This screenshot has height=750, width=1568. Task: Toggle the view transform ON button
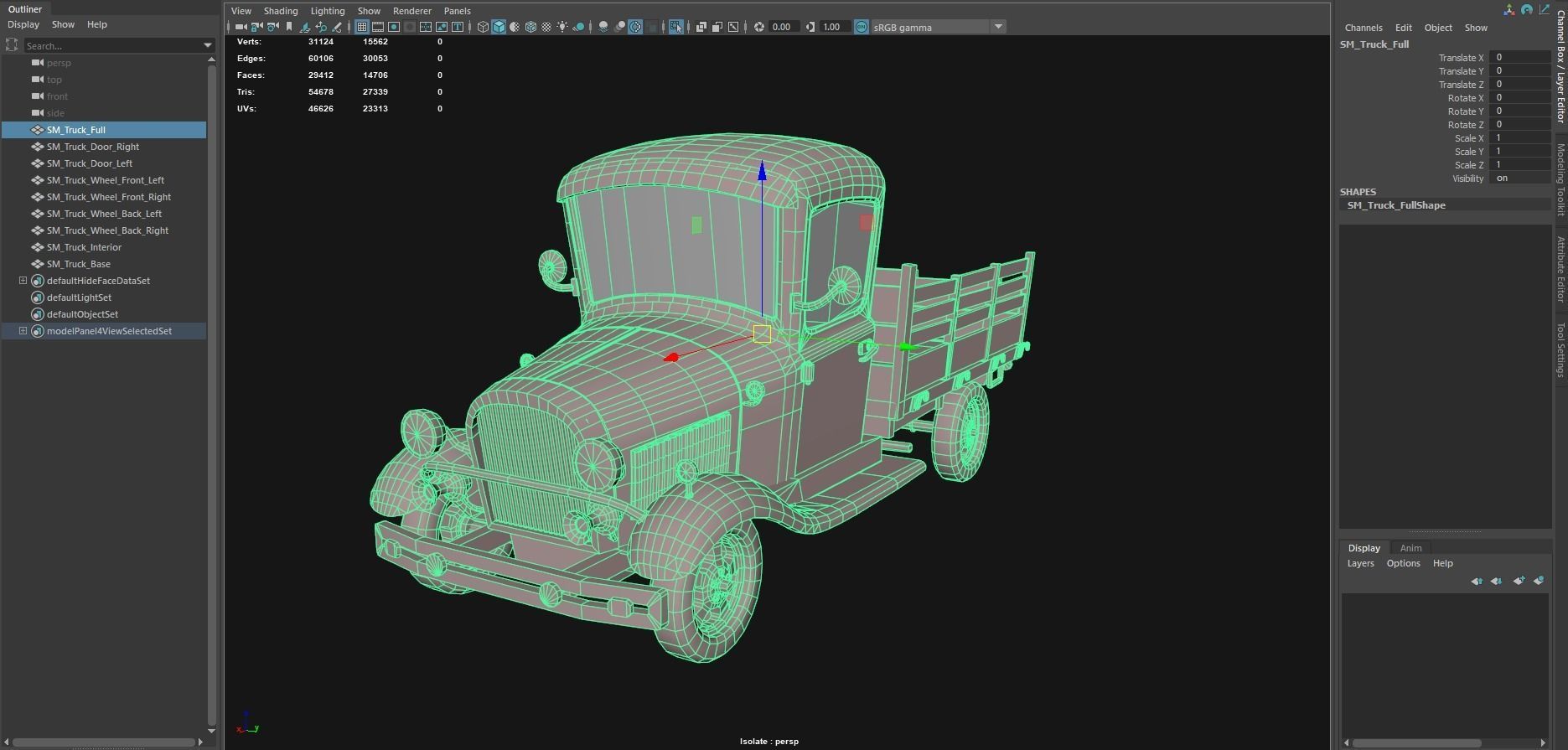pos(862,27)
